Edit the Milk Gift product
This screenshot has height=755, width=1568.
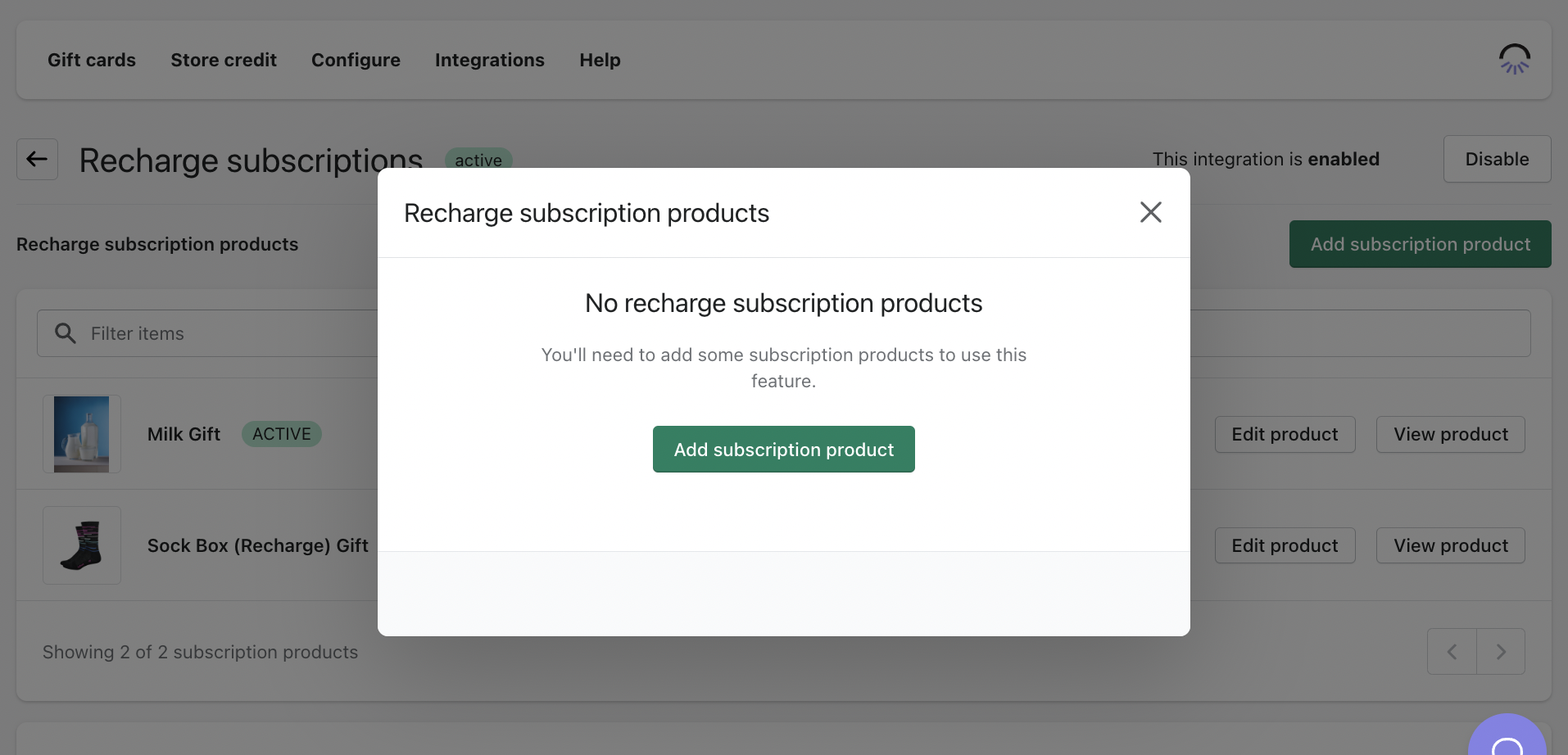pyautogui.click(x=1285, y=434)
